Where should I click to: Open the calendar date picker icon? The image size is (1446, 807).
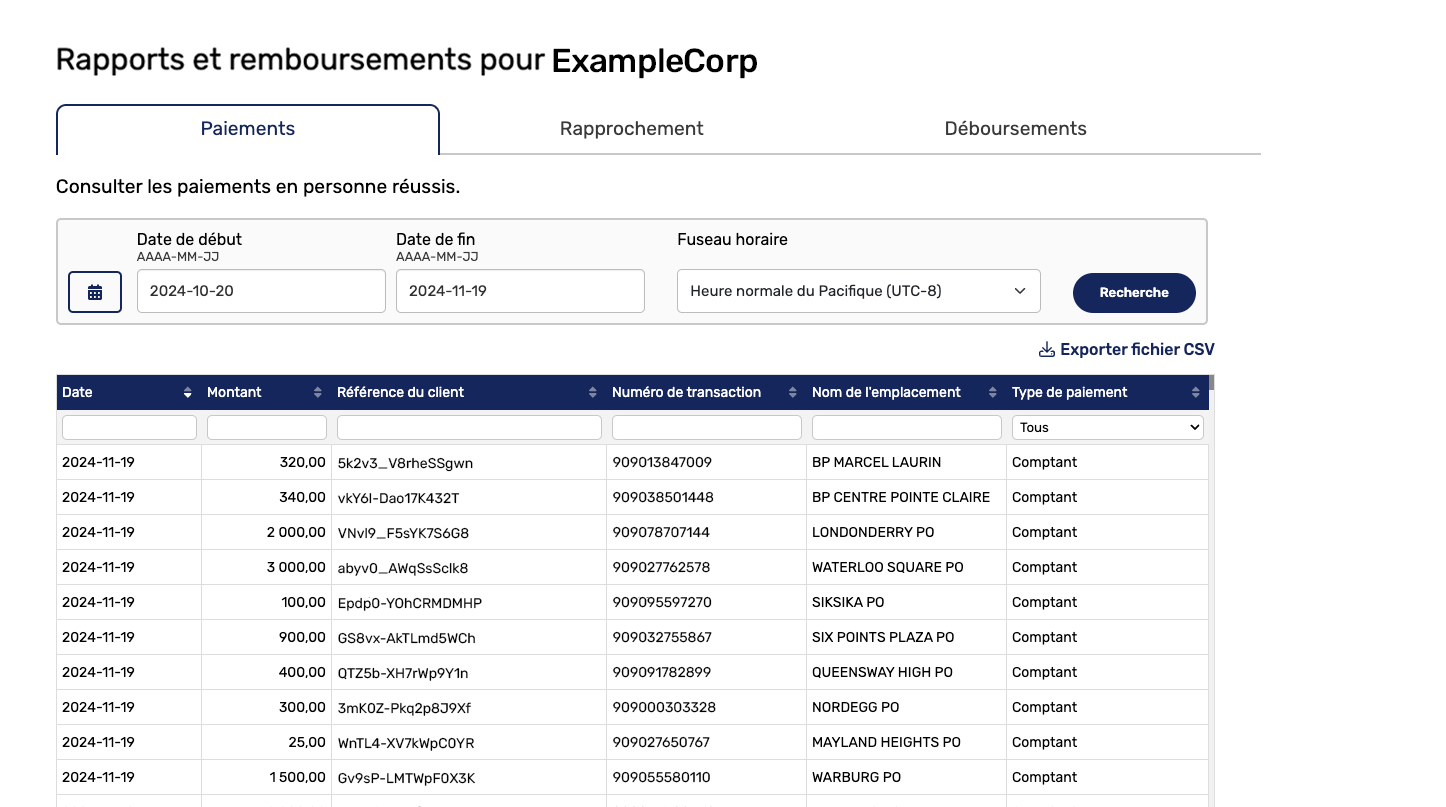point(95,292)
